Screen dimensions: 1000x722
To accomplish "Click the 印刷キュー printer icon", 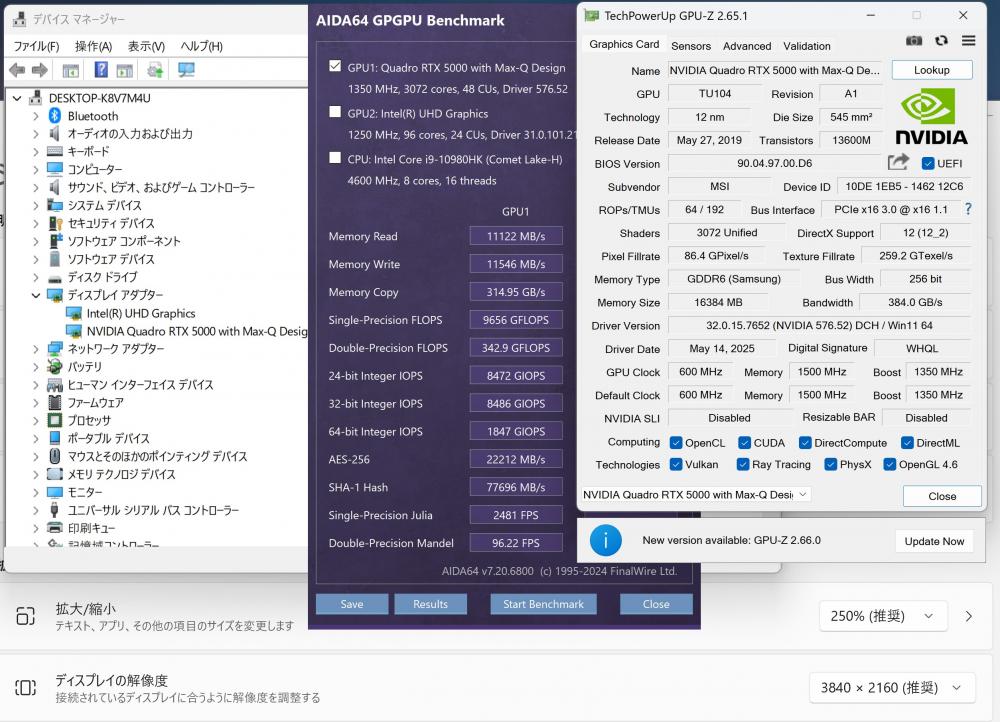I will coord(55,528).
